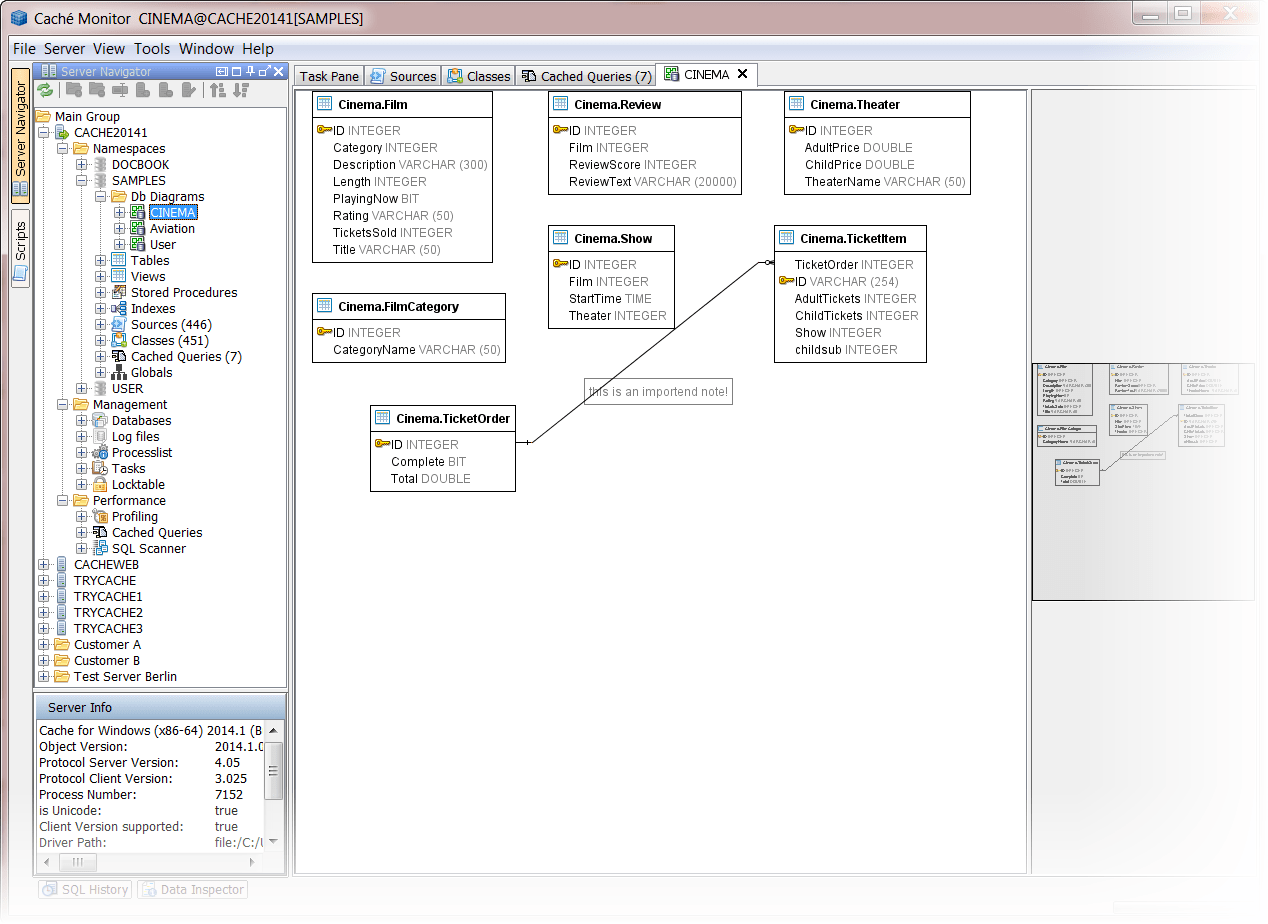Open the File menu
1268x924 pixels.
point(24,48)
